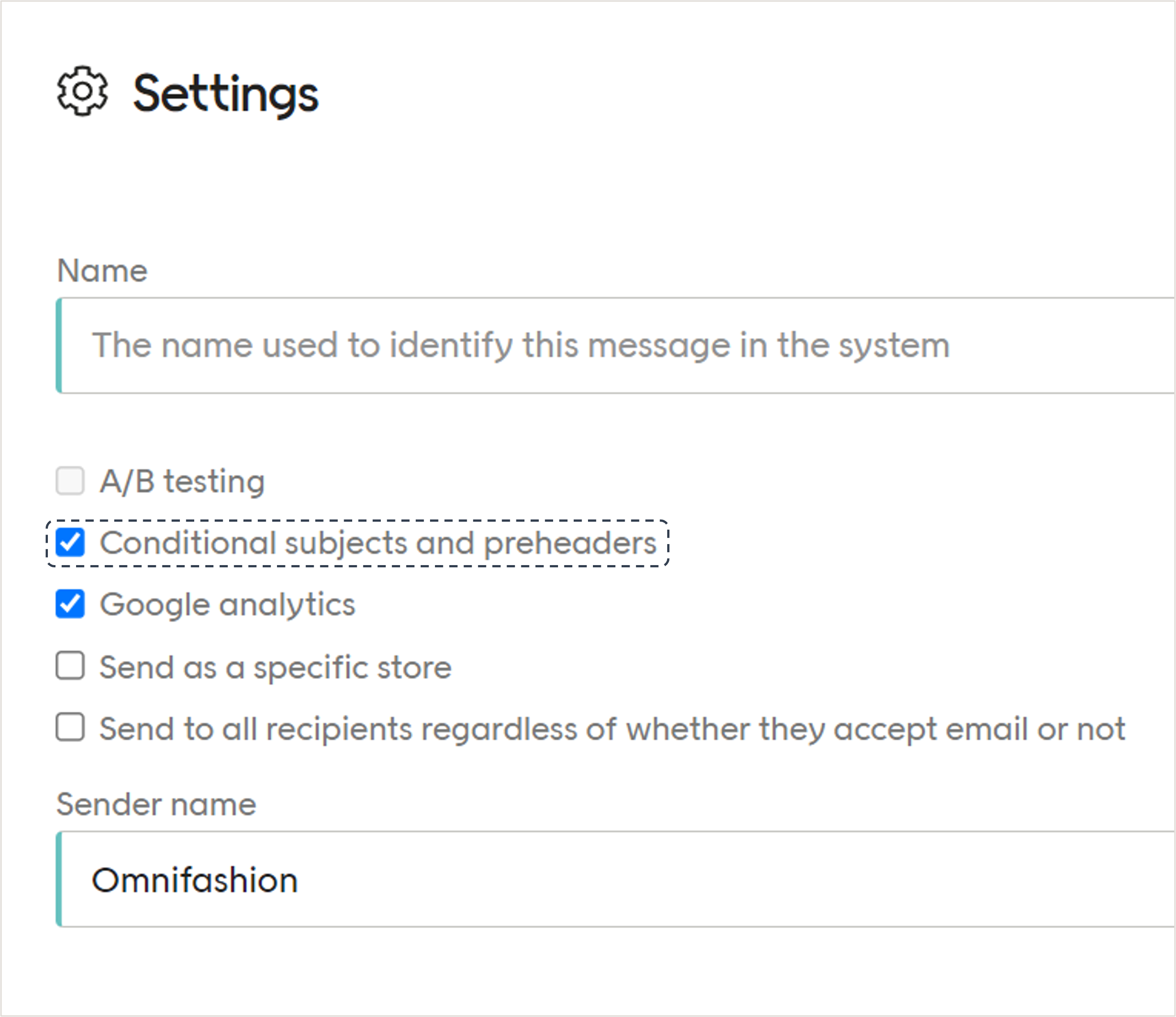The height and width of the screenshot is (1017, 1176).
Task: Click the Settings heading
Action: [225, 93]
